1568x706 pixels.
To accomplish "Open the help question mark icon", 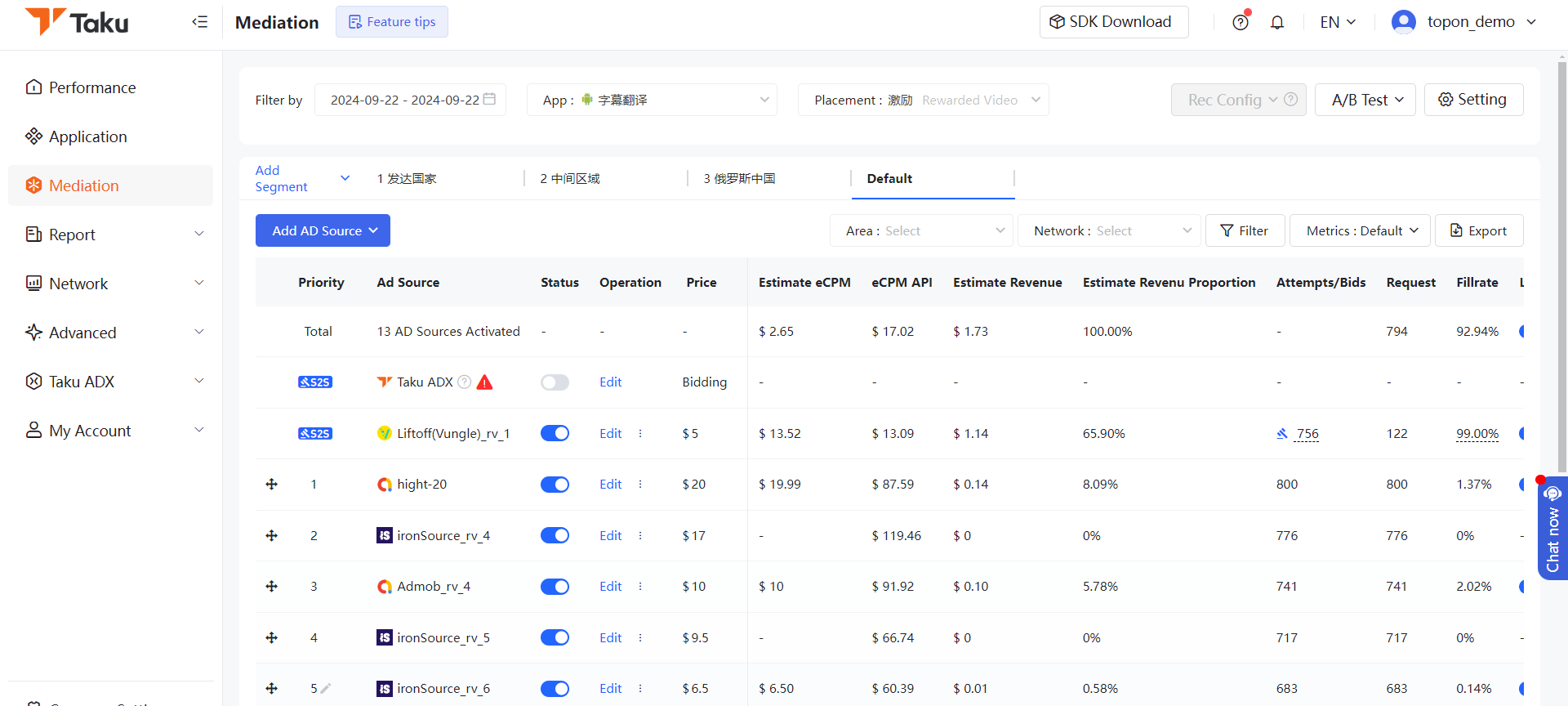I will click(x=1241, y=22).
